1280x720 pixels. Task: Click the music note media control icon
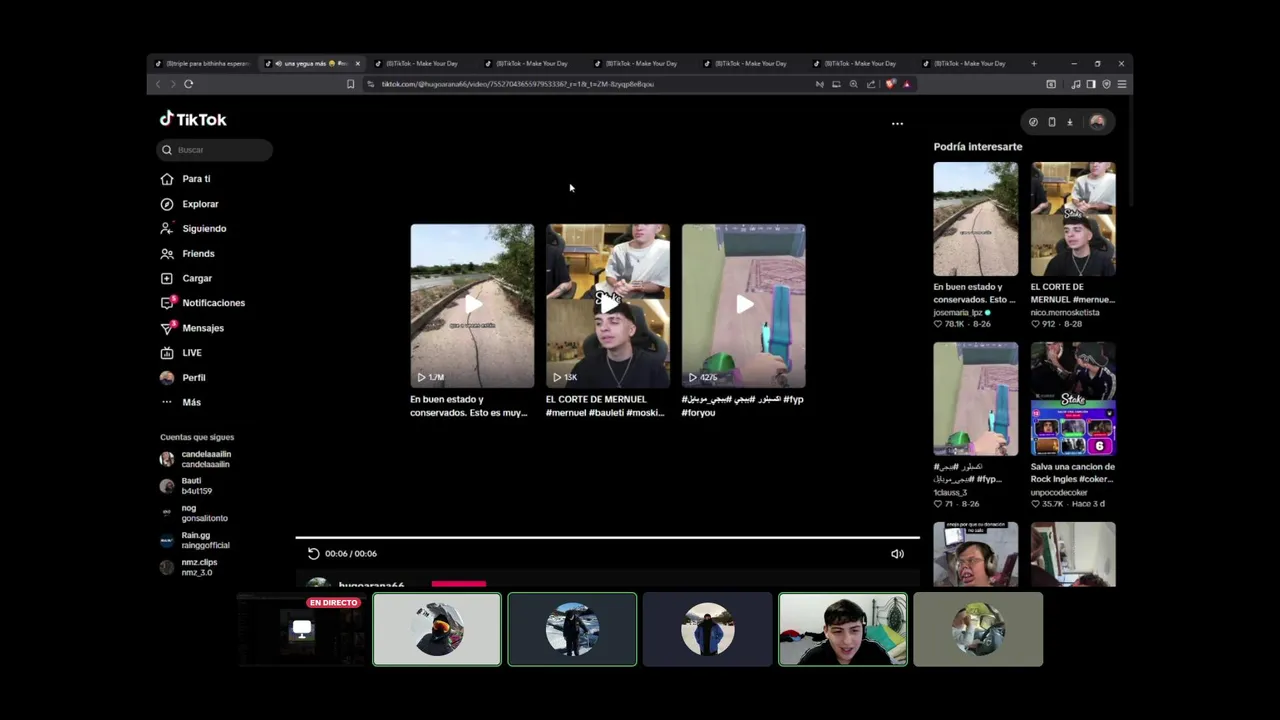[x=1076, y=84]
